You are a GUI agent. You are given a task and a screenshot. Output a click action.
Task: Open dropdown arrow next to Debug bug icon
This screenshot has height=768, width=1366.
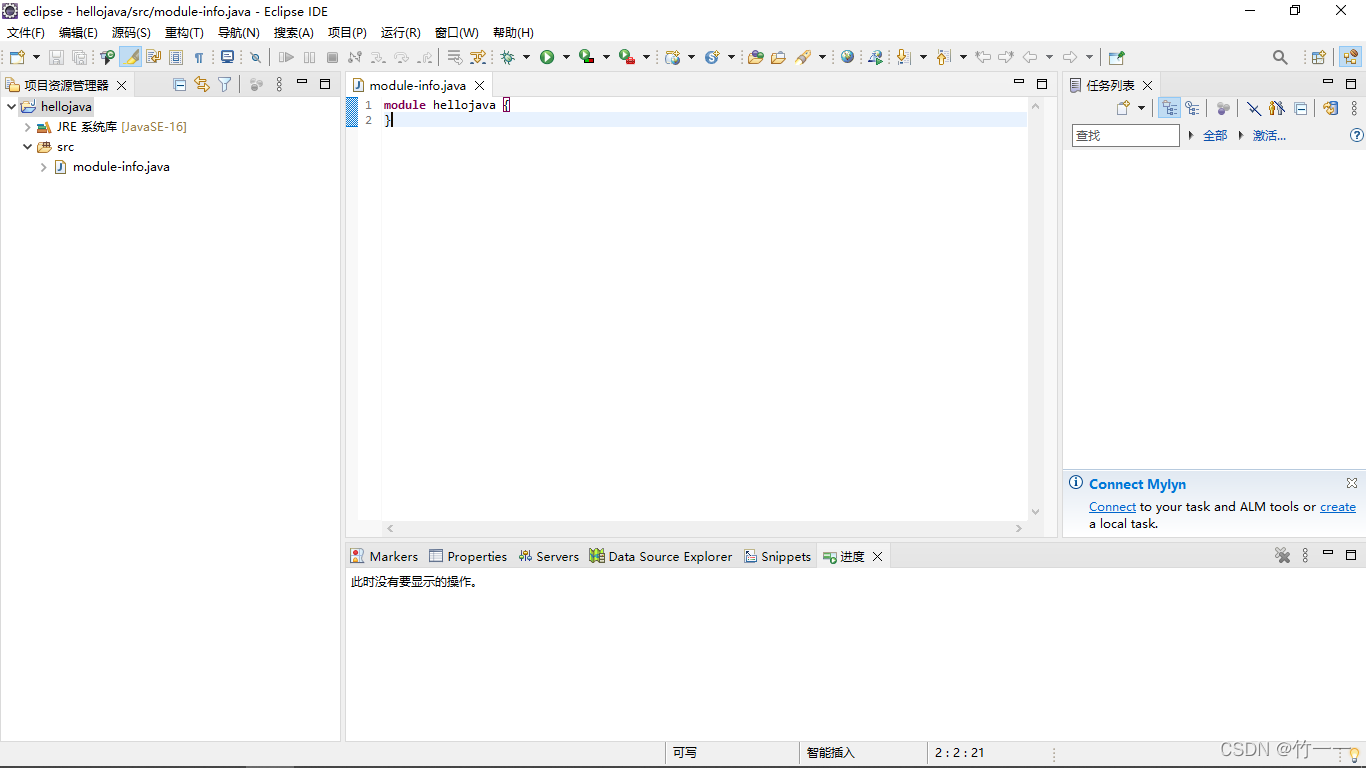coord(526,57)
